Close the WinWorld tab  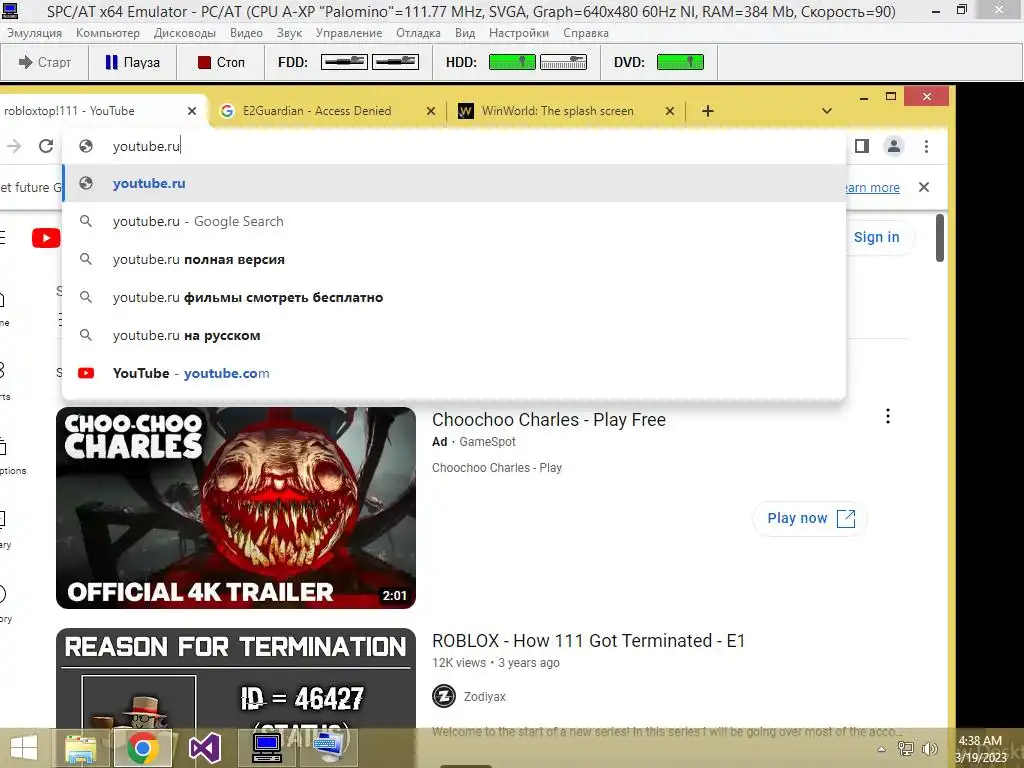[x=669, y=111]
